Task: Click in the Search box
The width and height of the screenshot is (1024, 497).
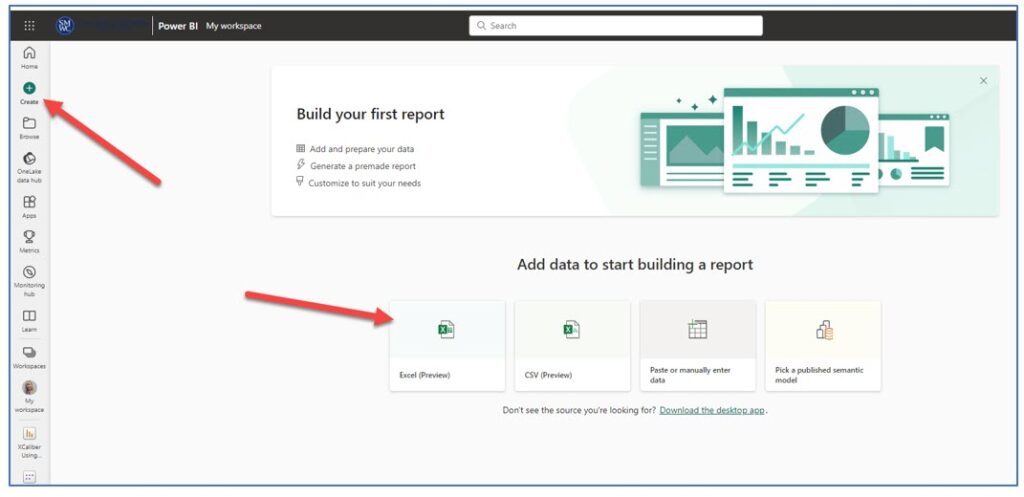Action: pyautogui.click(x=616, y=25)
